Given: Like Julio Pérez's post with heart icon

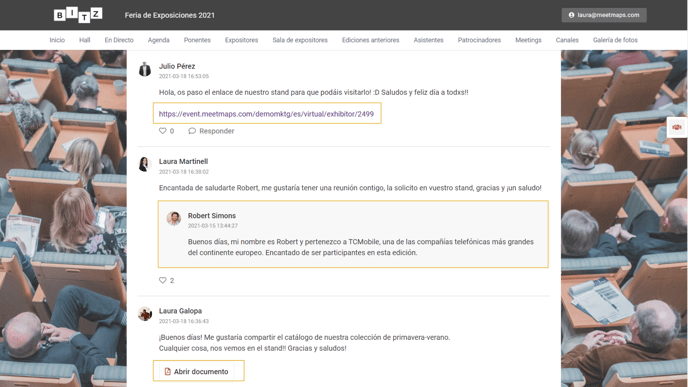Looking at the screenshot, I should tap(162, 131).
